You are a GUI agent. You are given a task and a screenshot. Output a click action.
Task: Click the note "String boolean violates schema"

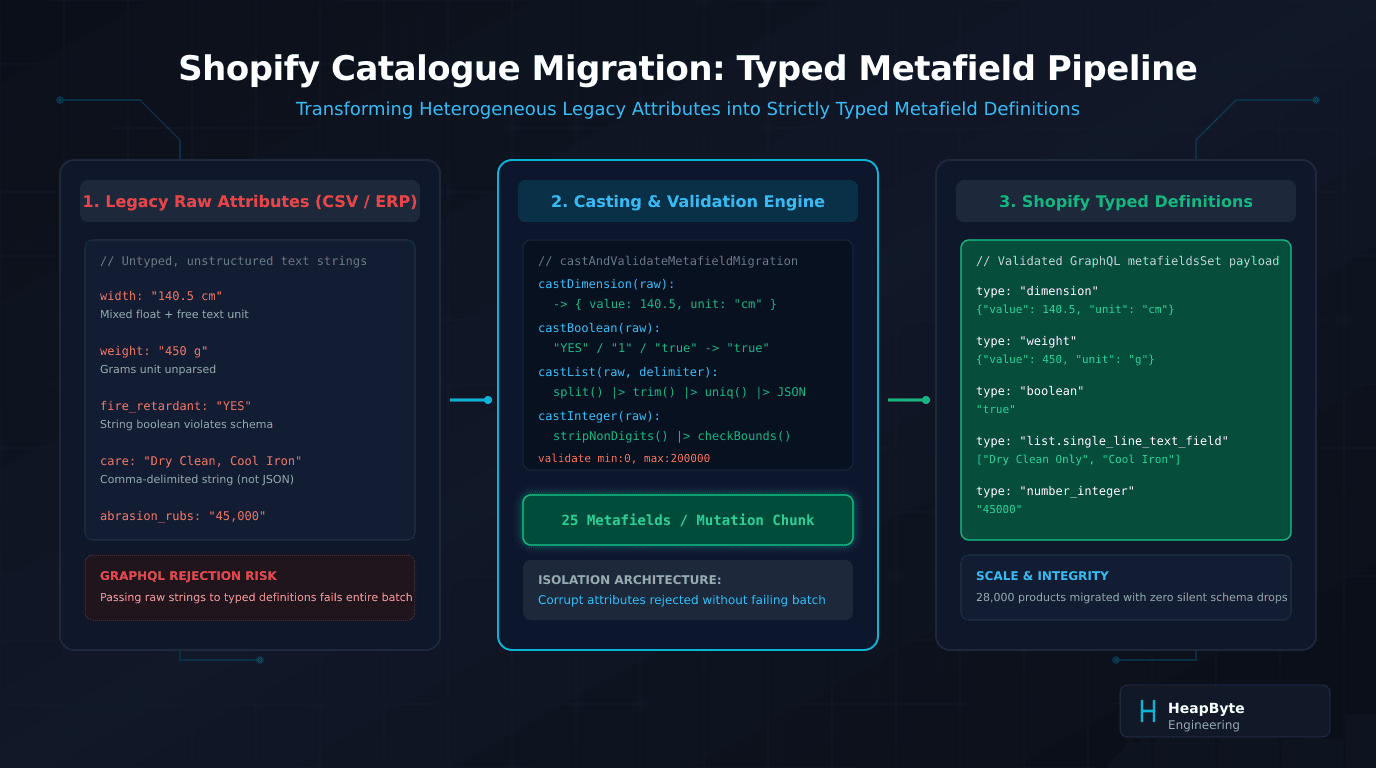point(186,424)
